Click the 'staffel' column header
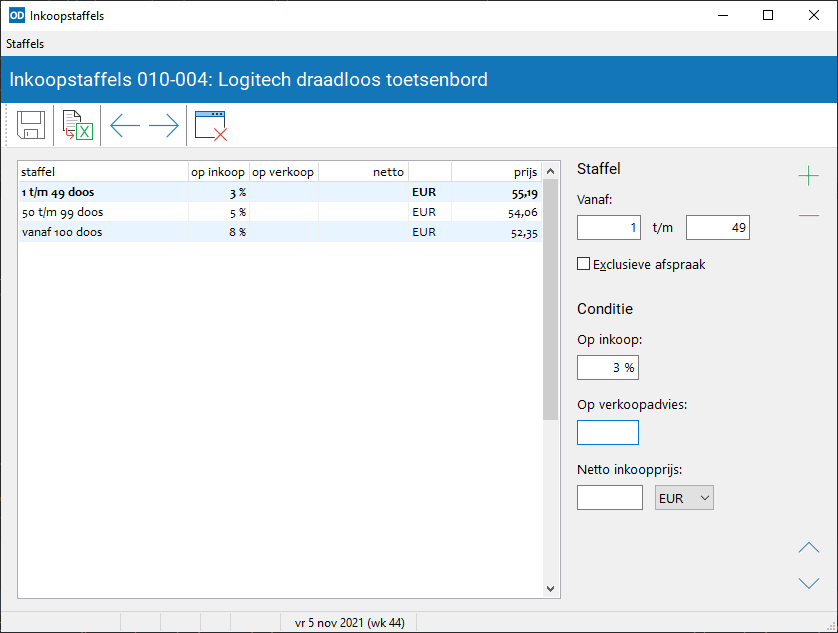Viewport: 838px width, 633px height. click(103, 172)
